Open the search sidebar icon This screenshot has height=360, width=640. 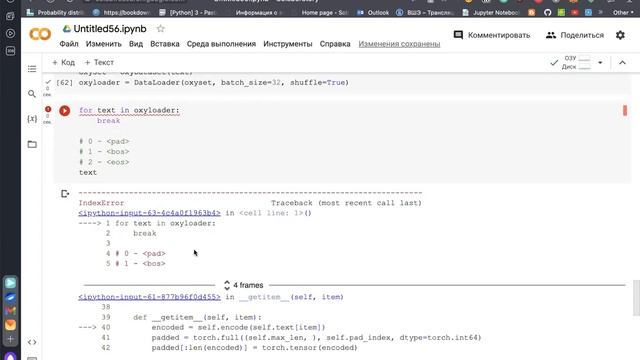[32, 94]
